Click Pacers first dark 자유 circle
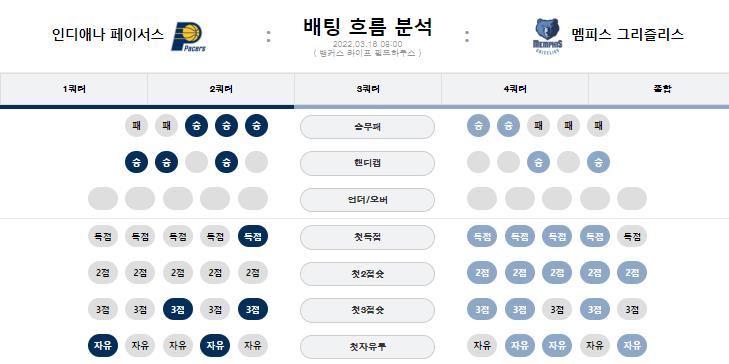The height and width of the screenshot is (364, 729). coord(103,345)
